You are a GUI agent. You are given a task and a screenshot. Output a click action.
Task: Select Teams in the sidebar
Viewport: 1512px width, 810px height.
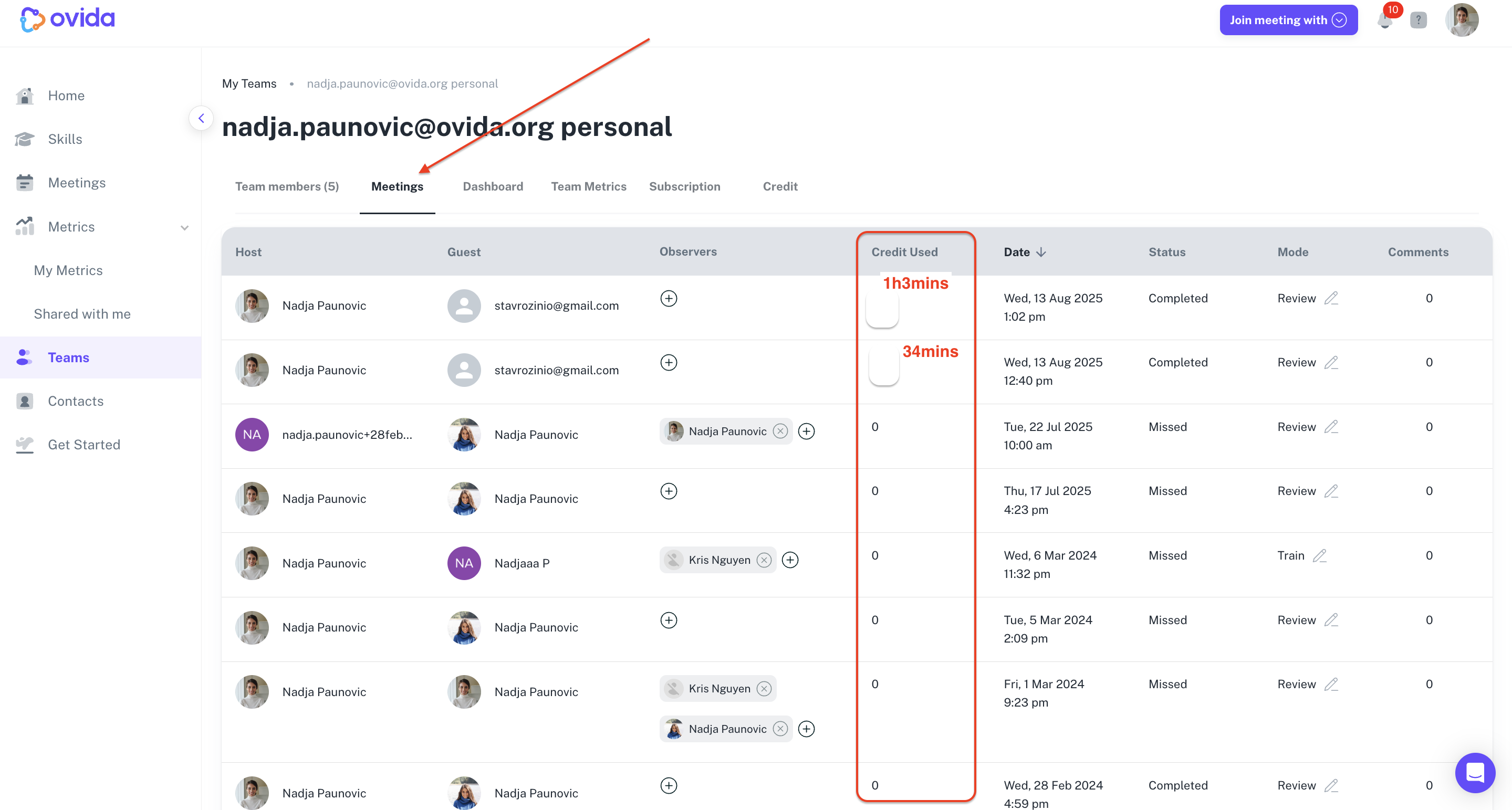[x=100, y=357]
